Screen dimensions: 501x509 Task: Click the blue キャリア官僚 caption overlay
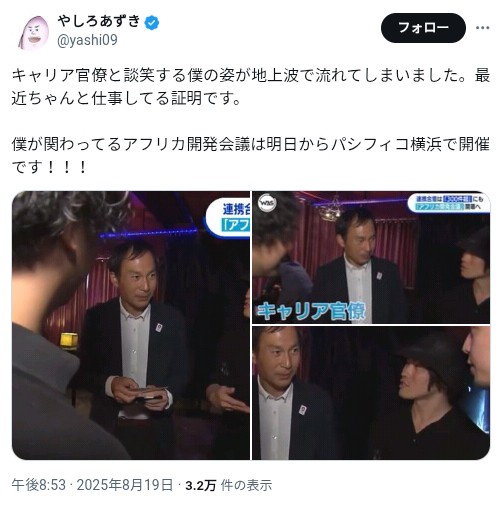click(311, 311)
